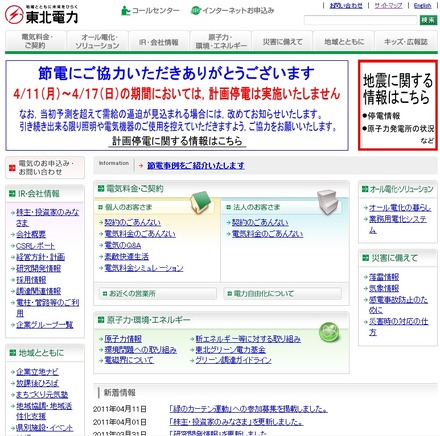Viewport: 440px width, 436px height.
Task: Open the 採用情報 link
Action: (x=31, y=280)
